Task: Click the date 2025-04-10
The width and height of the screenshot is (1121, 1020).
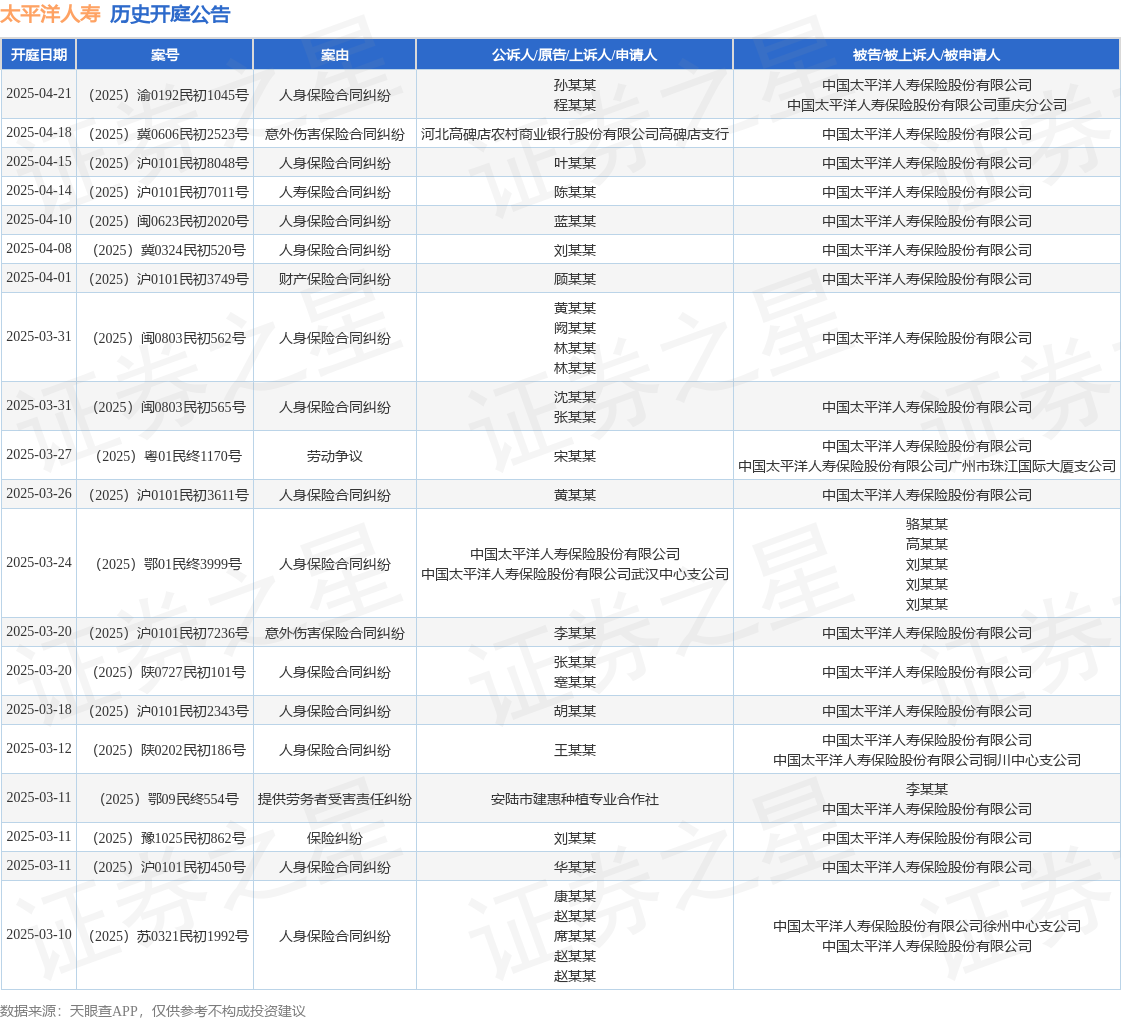Action: pos(39,219)
